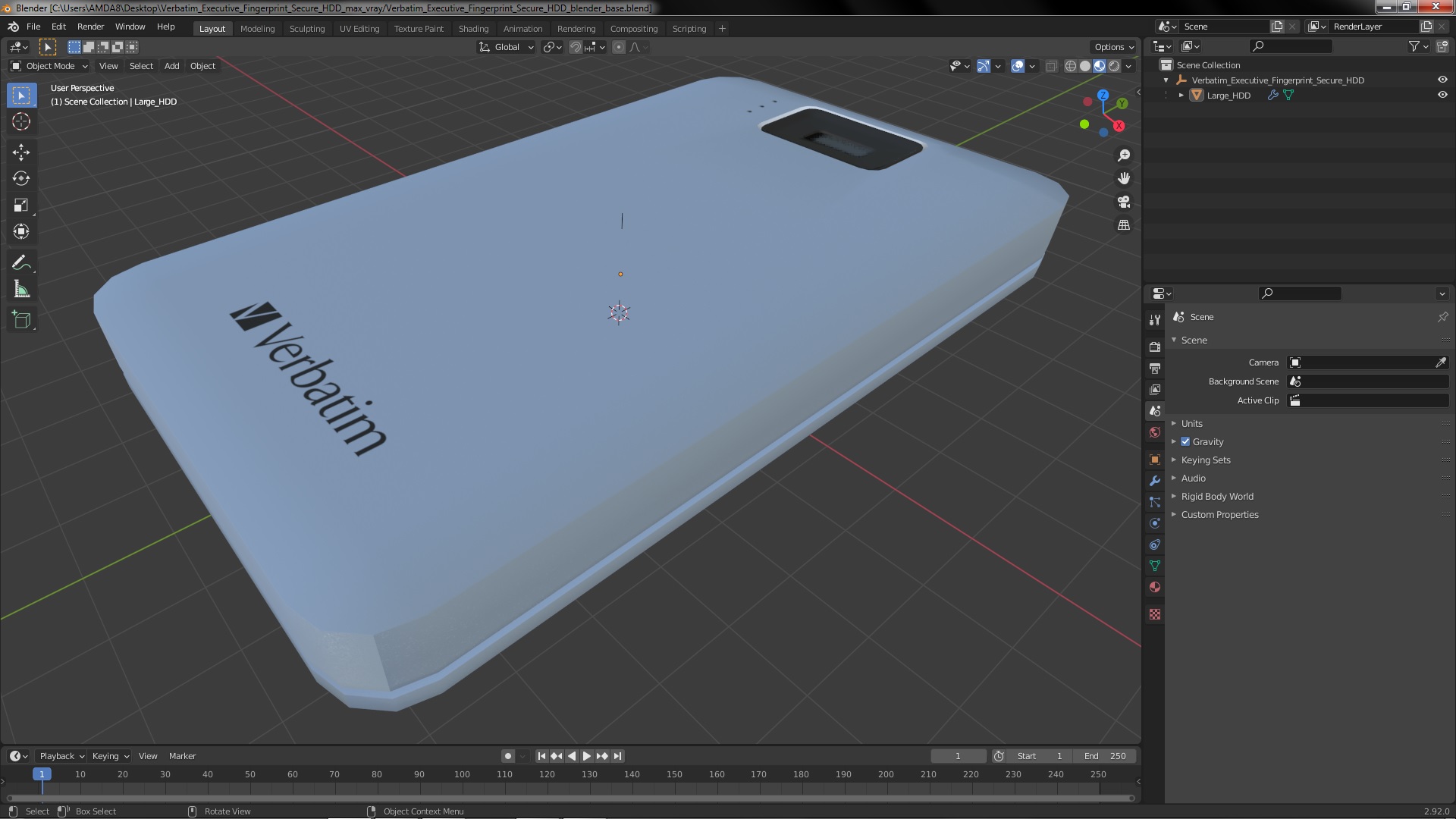Image resolution: width=1456 pixels, height=819 pixels.
Task: Open the Texture properties tab
Action: point(1155,614)
